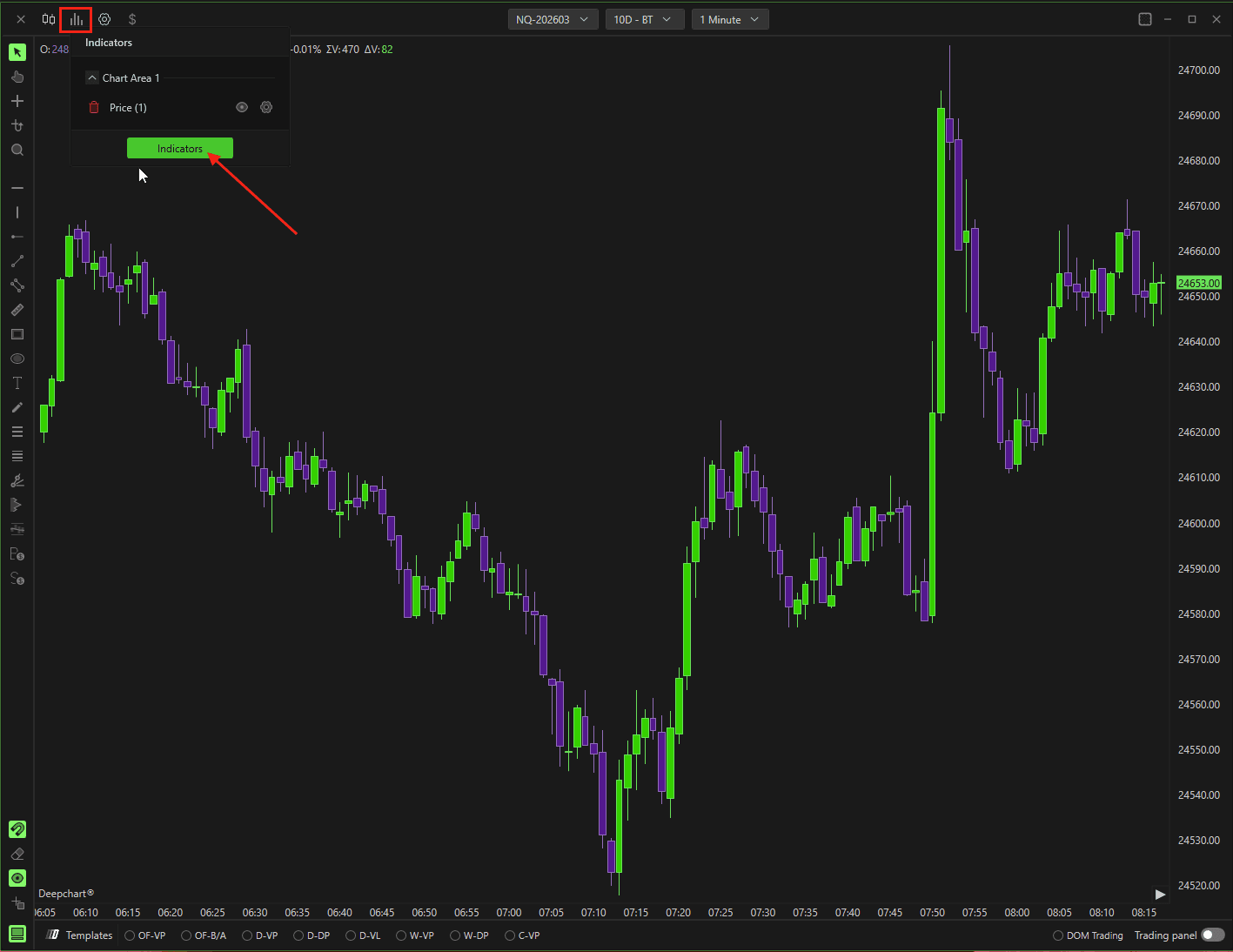Open the NQ-202603 symbol dropdown
The image size is (1233, 952).
tap(553, 19)
